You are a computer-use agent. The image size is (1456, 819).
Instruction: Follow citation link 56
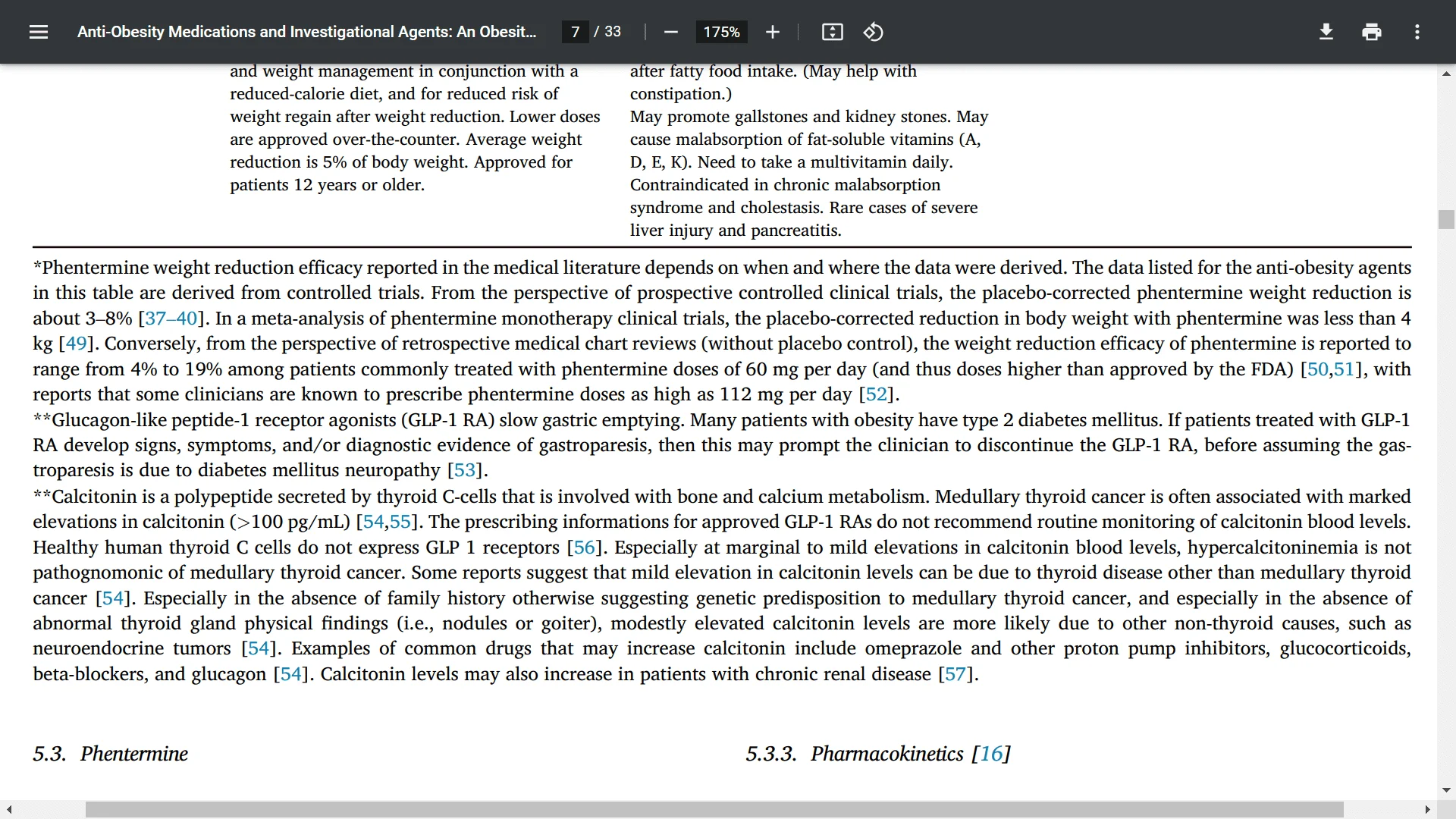click(x=584, y=548)
